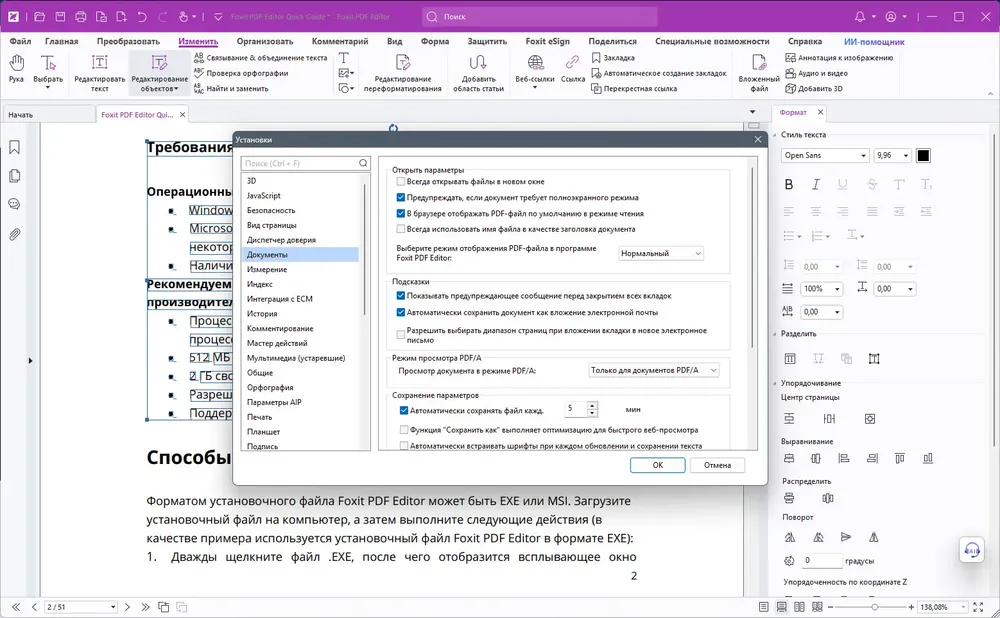Enable 'Всегда открывать файлы в новом окне' checkbox
The width and height of the screenshot is (1000, 618).
401,182
